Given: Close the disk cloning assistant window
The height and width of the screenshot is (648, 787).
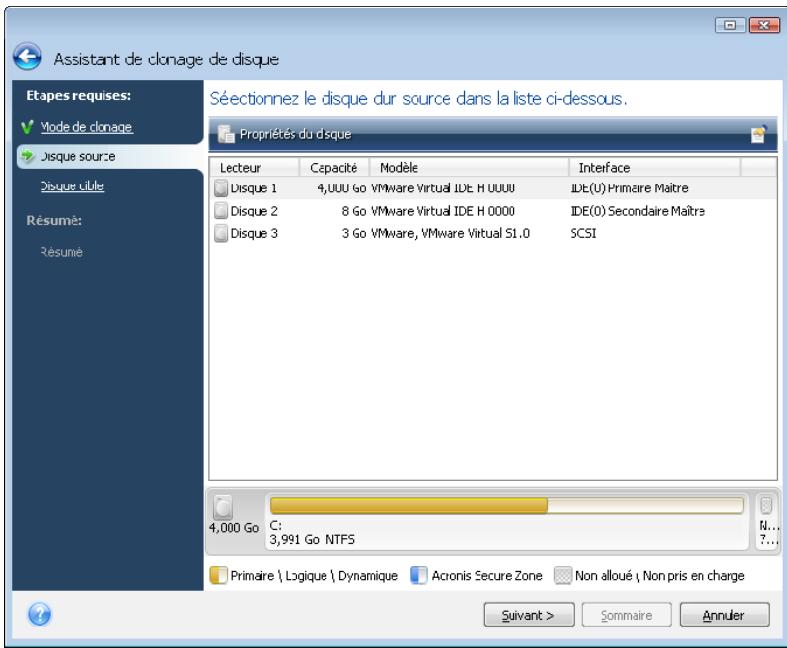Looking at the screenshot, I should tap(764, 25).
